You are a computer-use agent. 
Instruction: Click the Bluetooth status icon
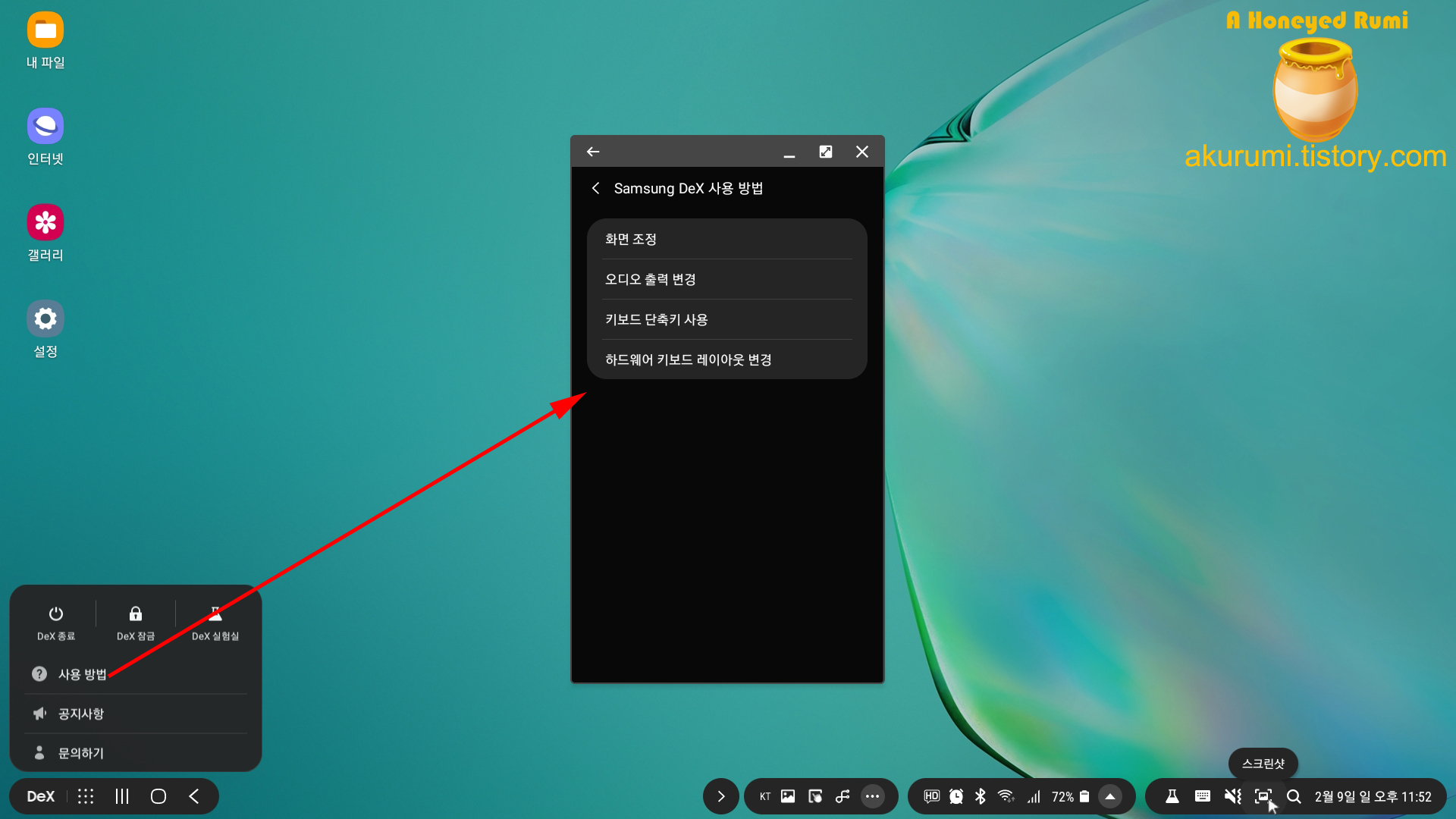click(x=980, y=796)
